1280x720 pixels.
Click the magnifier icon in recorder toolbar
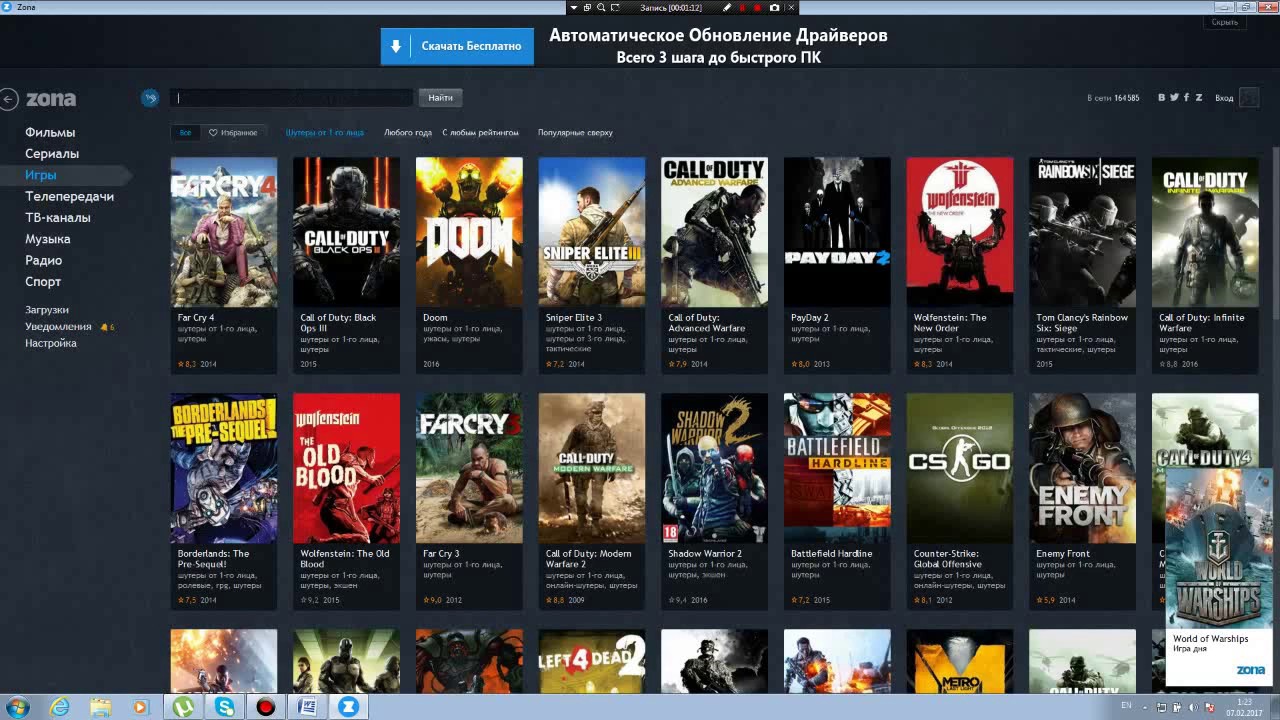click(601, 7)
